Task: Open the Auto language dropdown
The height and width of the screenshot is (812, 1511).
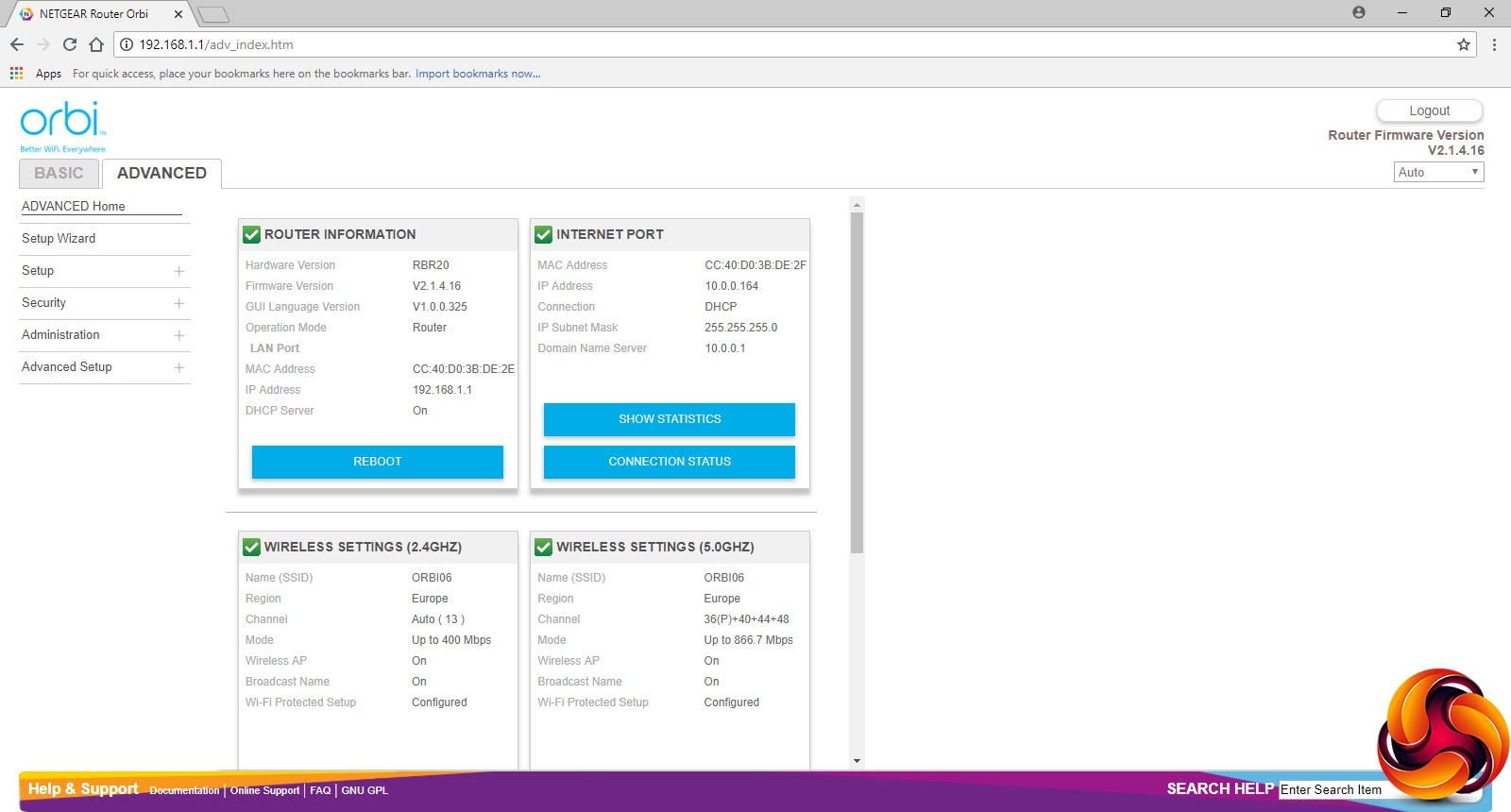Action: click(1439, 172)
